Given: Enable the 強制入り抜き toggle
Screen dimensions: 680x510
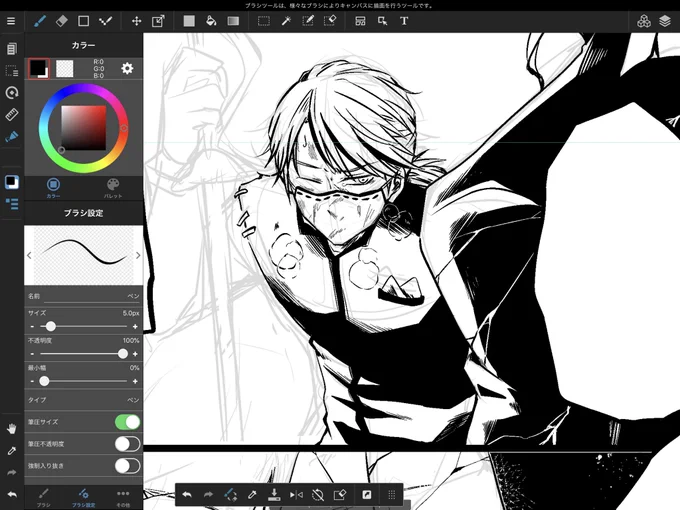Looking at the screenshot, I should [x=128, y=466].
